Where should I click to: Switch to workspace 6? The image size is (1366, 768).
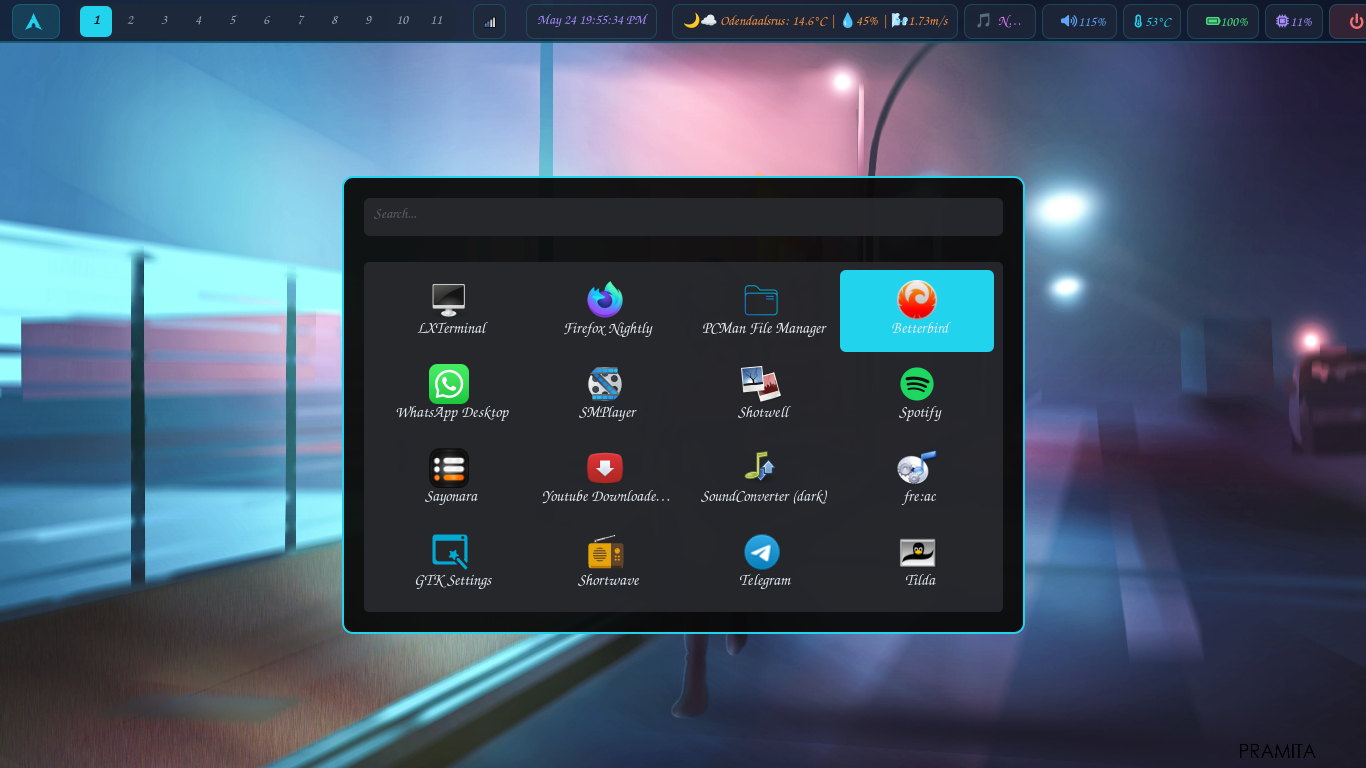266,21
